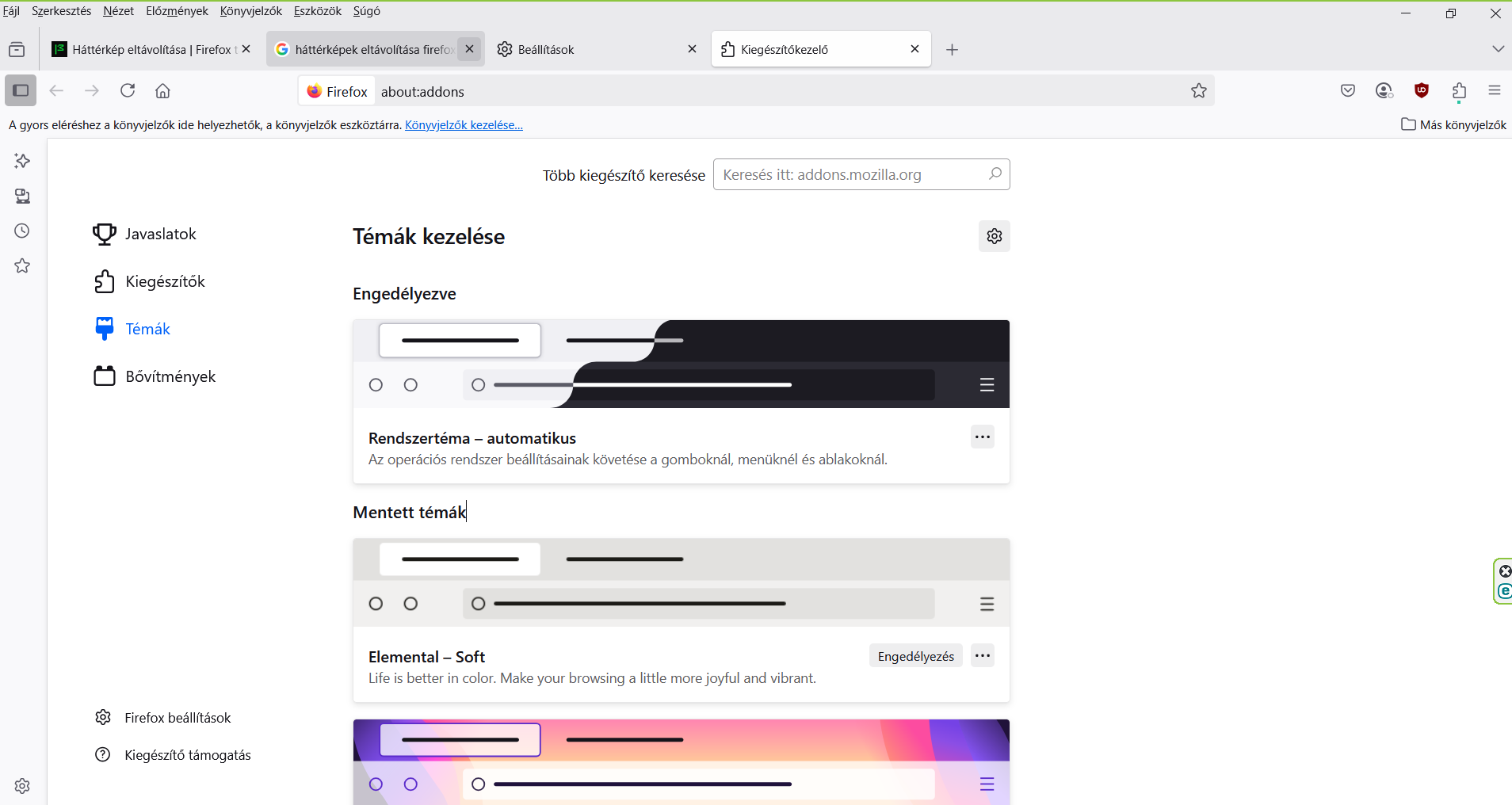The width and height of the screenshot is (1512, 805).
Task: Open more options for Elemental – Soft
Action: click(x=983, y=655)
